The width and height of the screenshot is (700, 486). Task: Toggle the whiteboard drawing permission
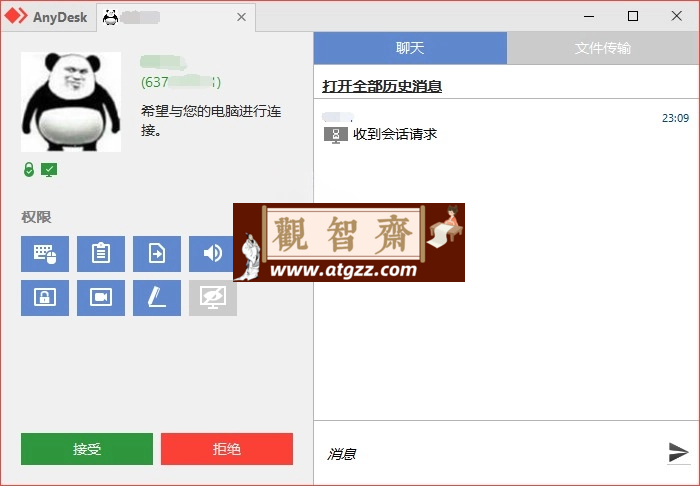[157, 298]
